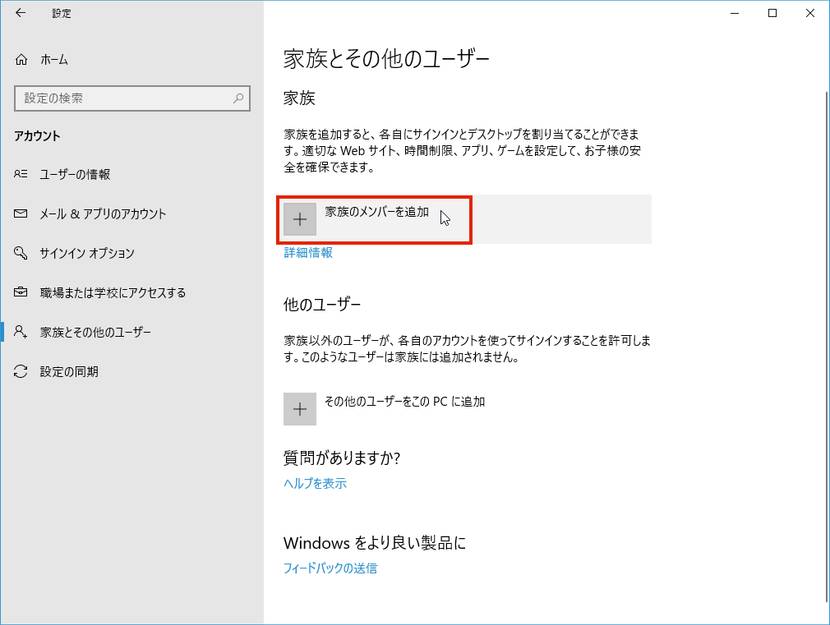Close the 設定 window
830x625 pixels.
click(810, 13)
